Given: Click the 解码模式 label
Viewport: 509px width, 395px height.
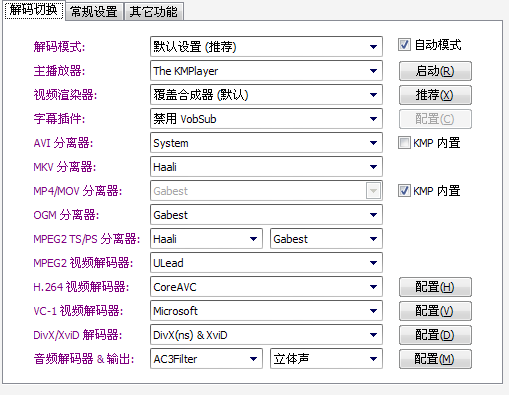Looking at the screenshot, I should pos(59,47).
